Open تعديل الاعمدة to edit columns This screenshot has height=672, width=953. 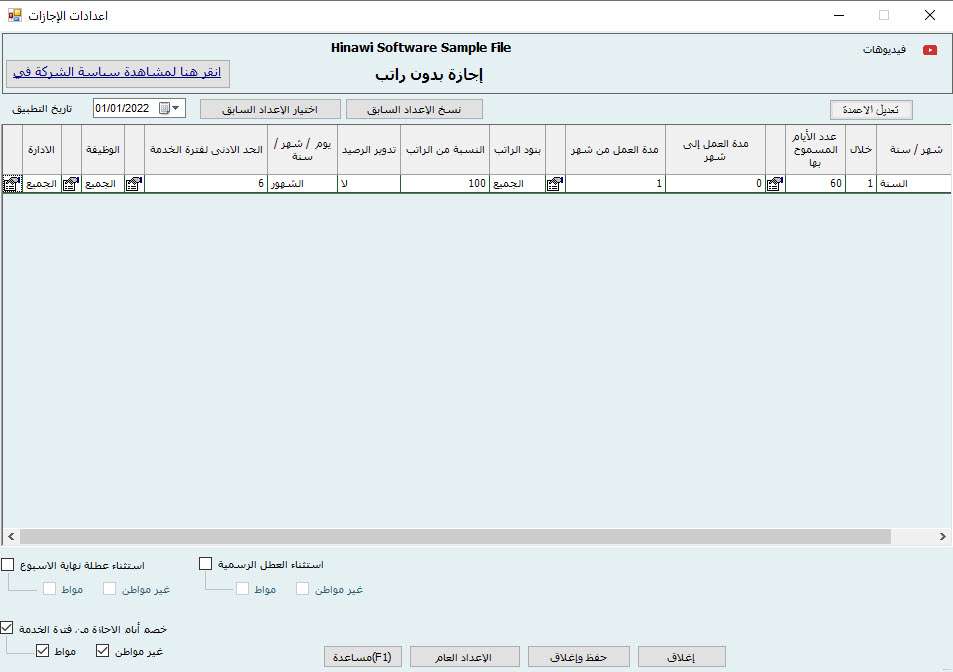point(871,109)
